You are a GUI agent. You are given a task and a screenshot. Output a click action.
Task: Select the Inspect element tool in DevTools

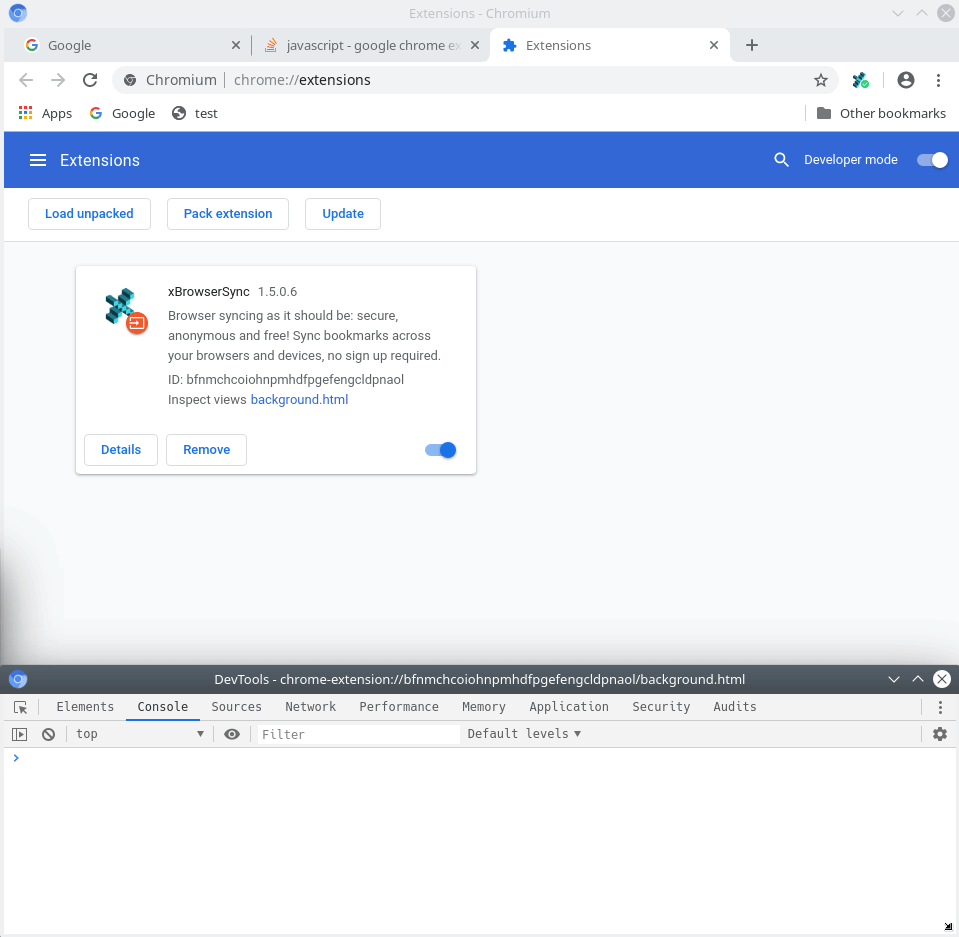pyautogui.click(x=20, y=707)
